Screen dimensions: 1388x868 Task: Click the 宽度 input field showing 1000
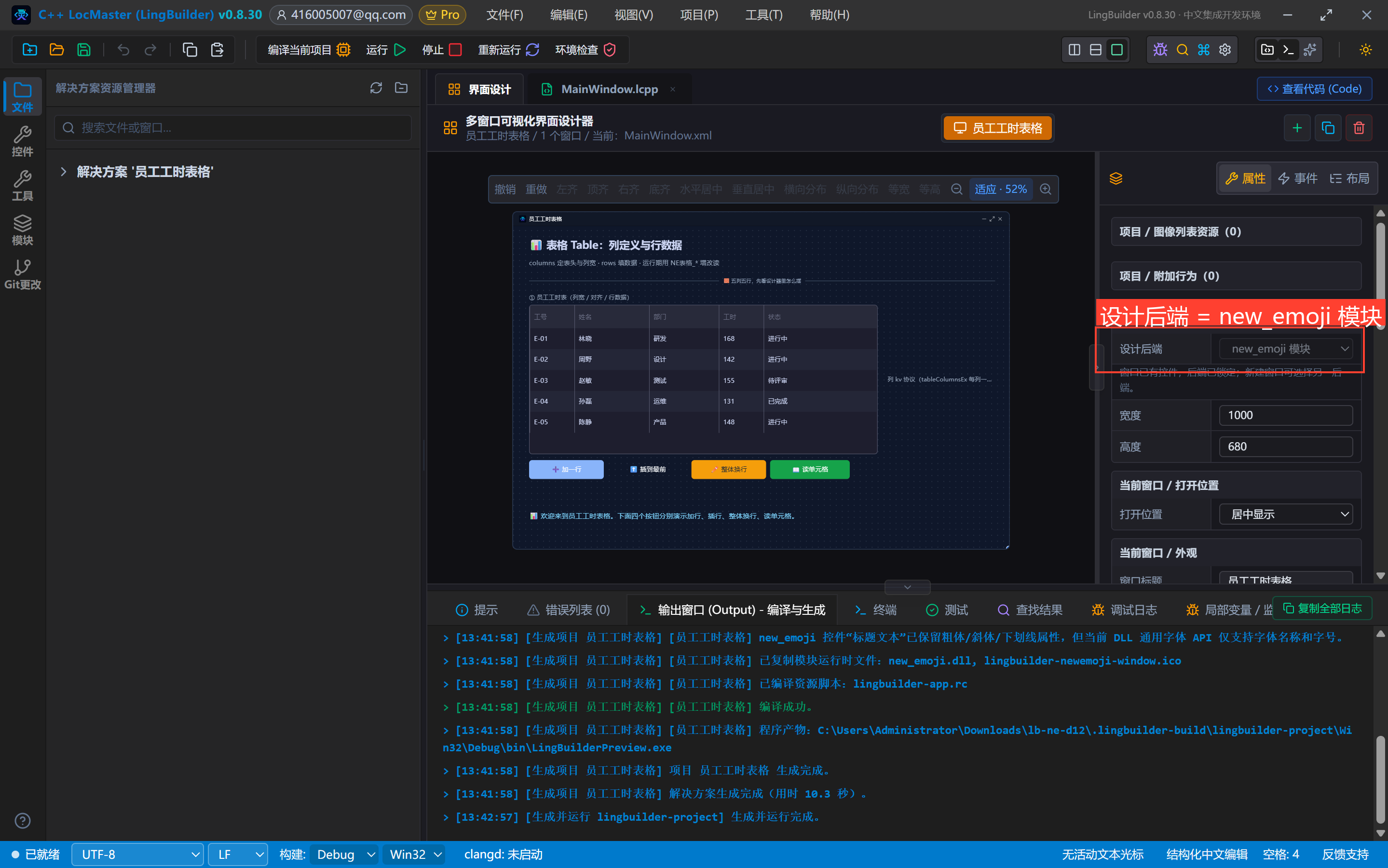[x=1286, y=416]
